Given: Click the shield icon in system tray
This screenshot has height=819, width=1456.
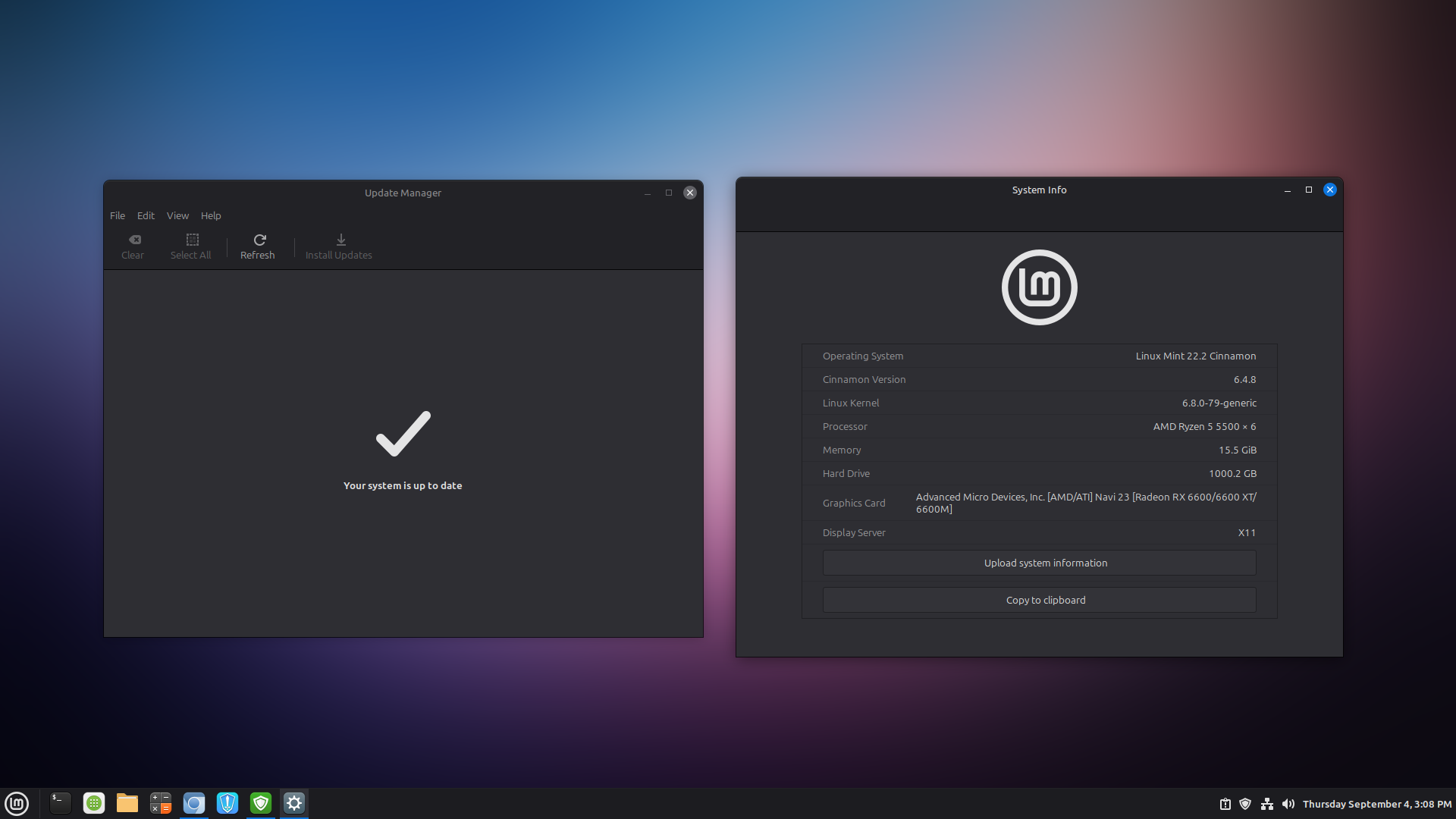Looking at the screenshot, I should (x=1245, y=804).
